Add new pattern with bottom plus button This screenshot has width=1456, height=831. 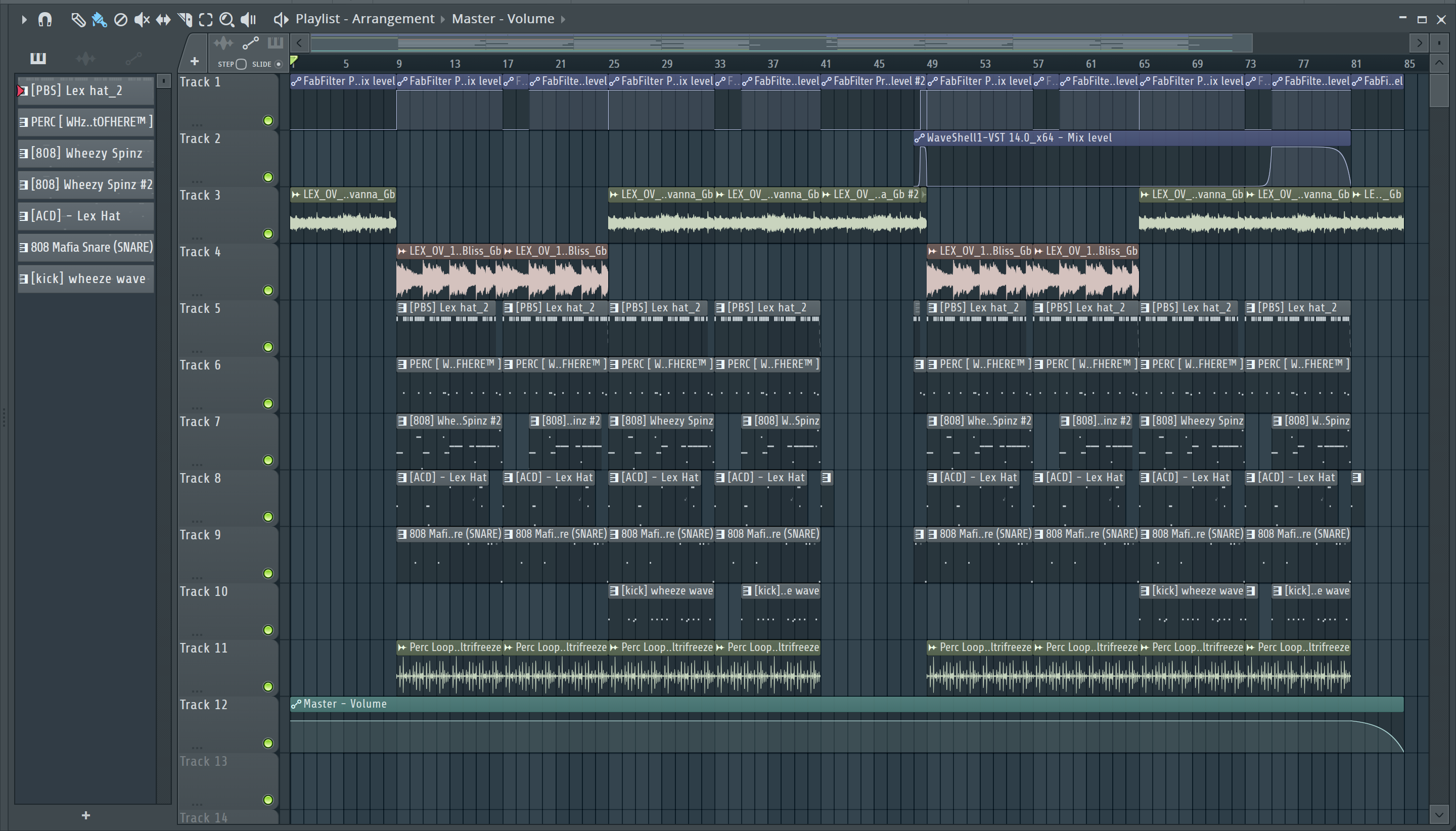[x=85, y=816]
